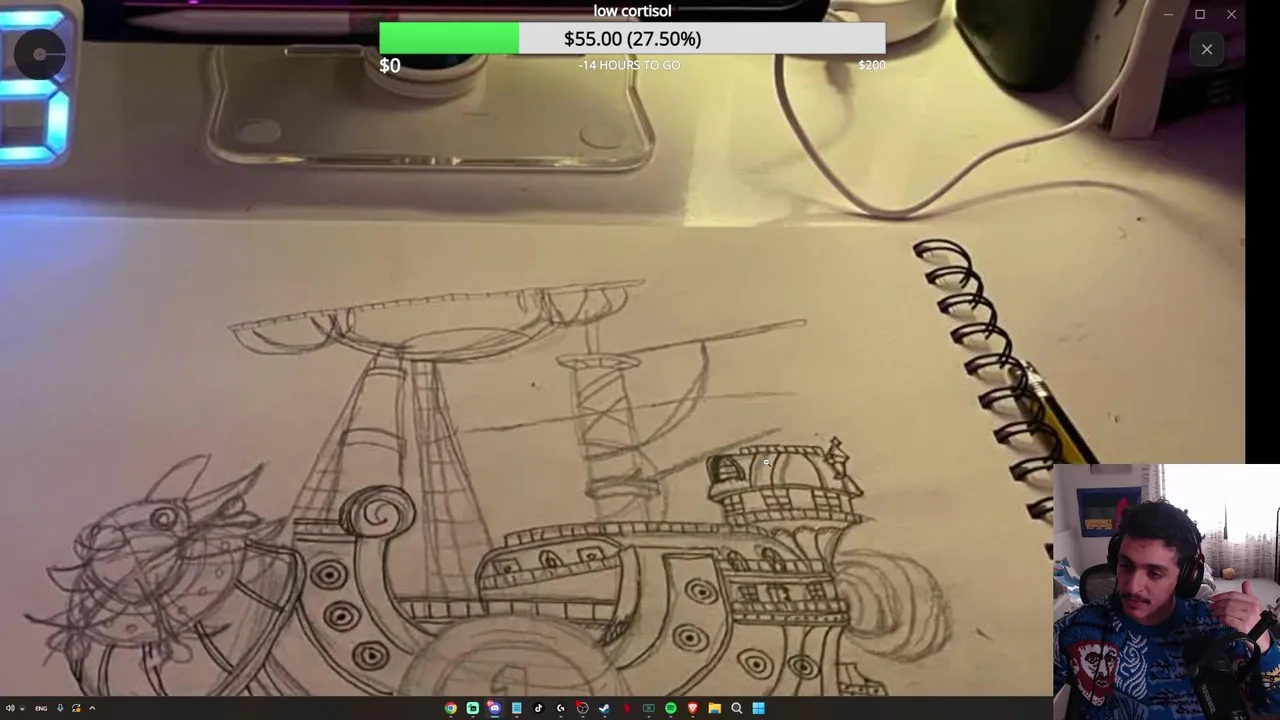This screenshot has width=1280, height=720.
Task: Click the '-14 HOURS TO GO' label
Action: tap(629, 65)
